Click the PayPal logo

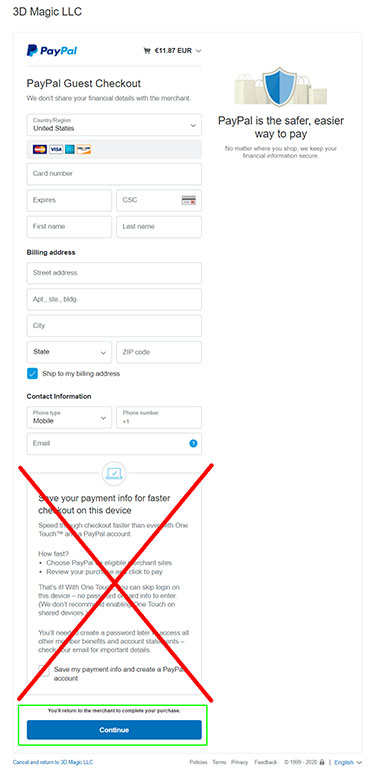tap(52, 50)
